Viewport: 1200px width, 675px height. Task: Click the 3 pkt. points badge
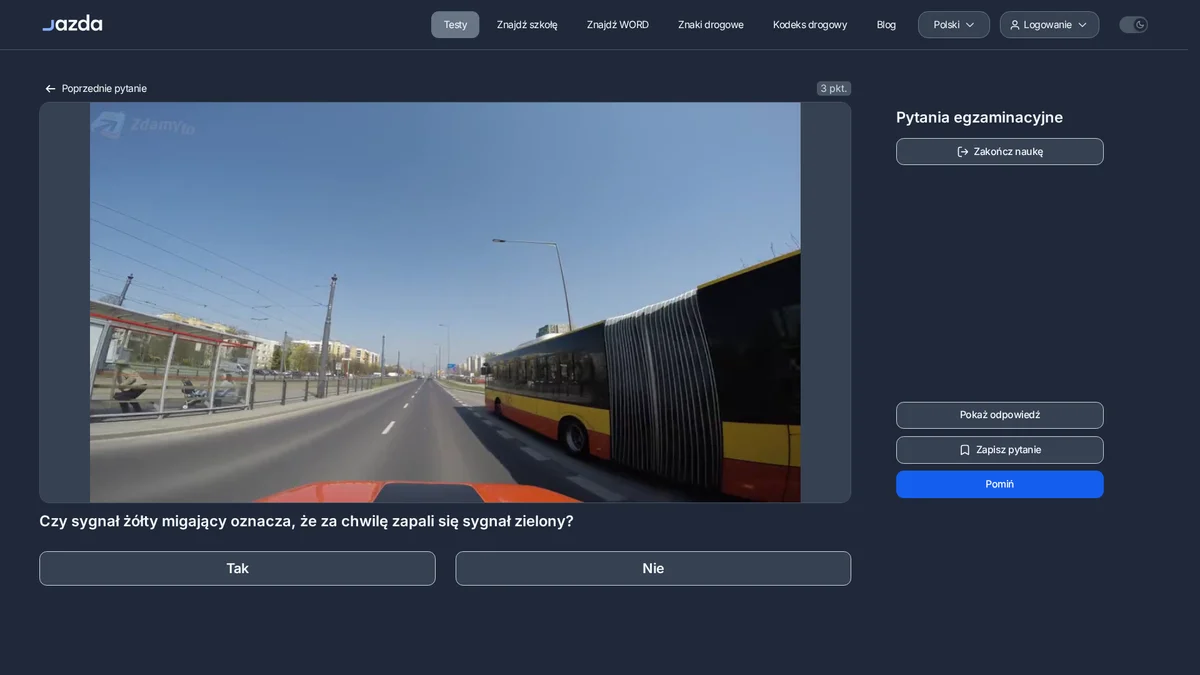pyautogui.click(x=834, y=88)
